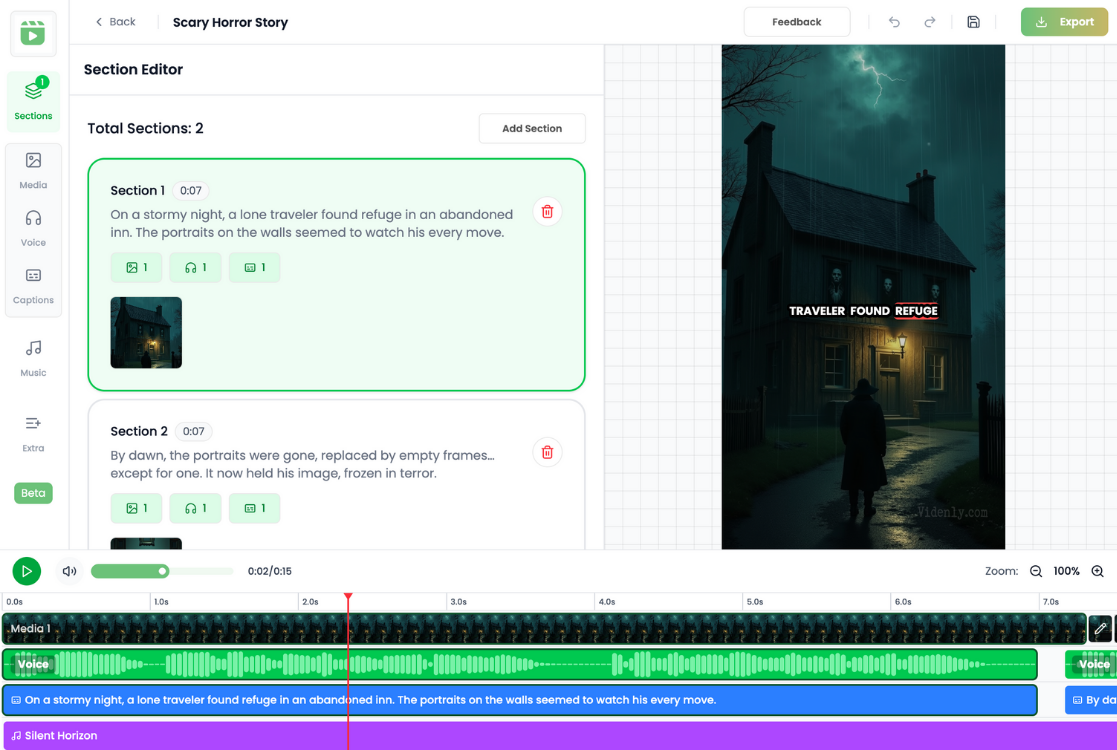Screen dimensions: 1117x750
Task: Adjust the volume slider
Action: (162, 571)
